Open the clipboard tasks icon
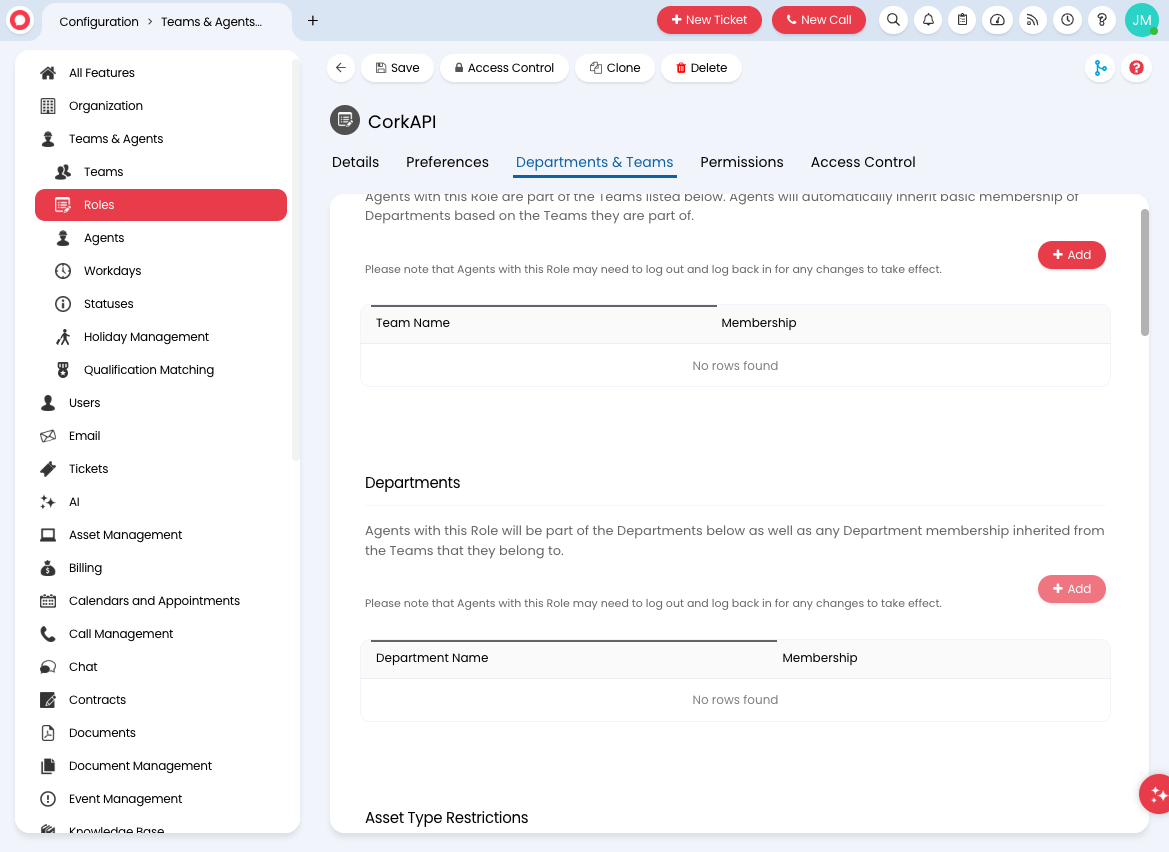This screenshot has width=1169, height=852. 962,20
